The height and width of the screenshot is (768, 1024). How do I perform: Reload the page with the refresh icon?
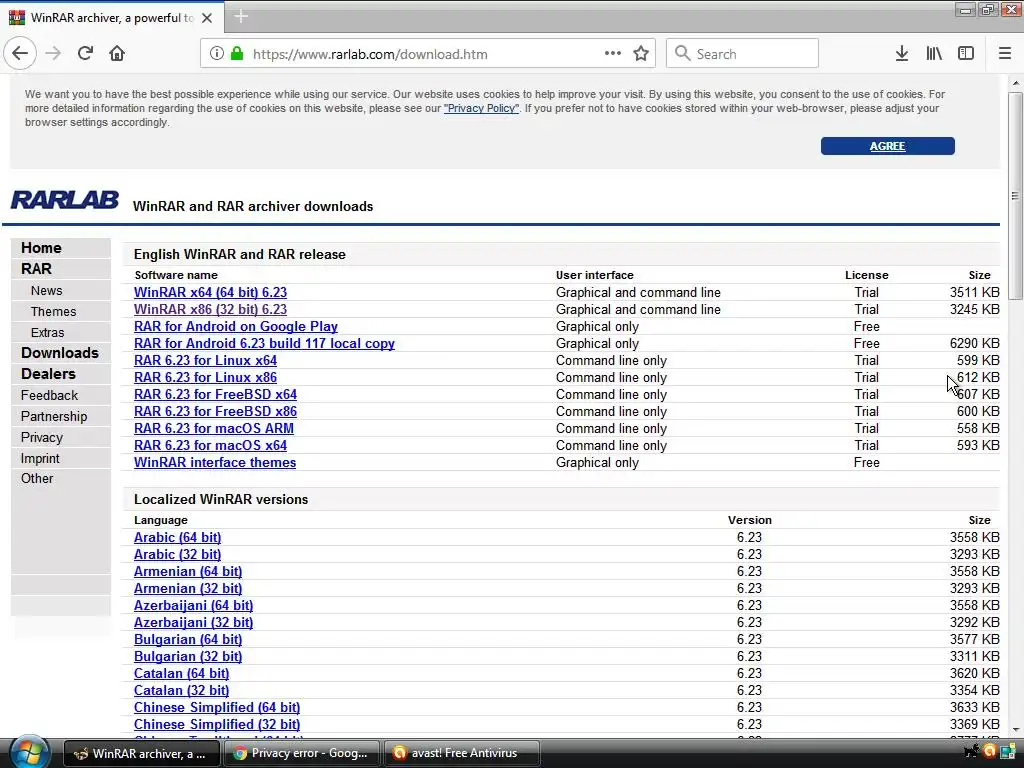point(85,54)
